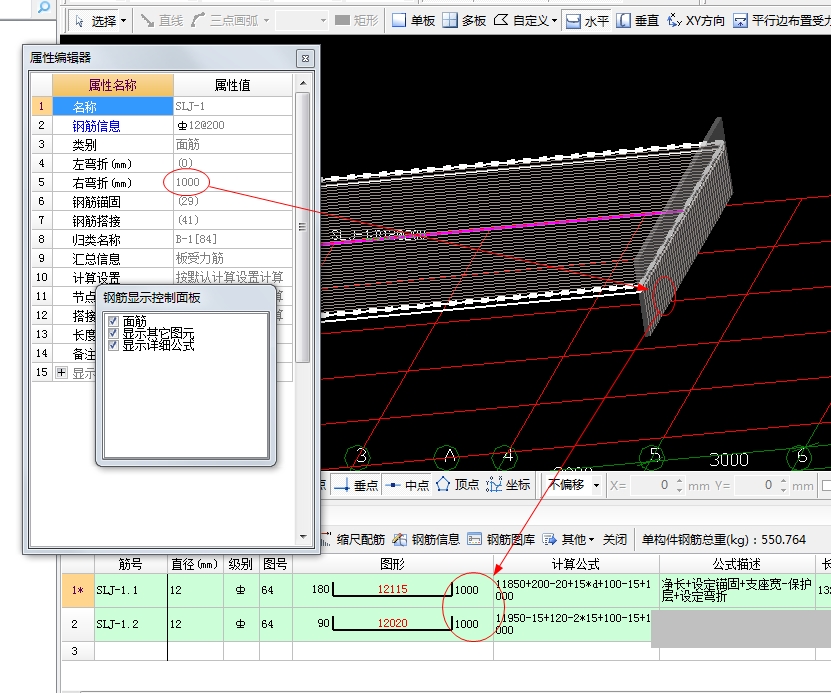Screen dimensions: 831x693
Task: Increase the X offset stepper
Action: 679,481
